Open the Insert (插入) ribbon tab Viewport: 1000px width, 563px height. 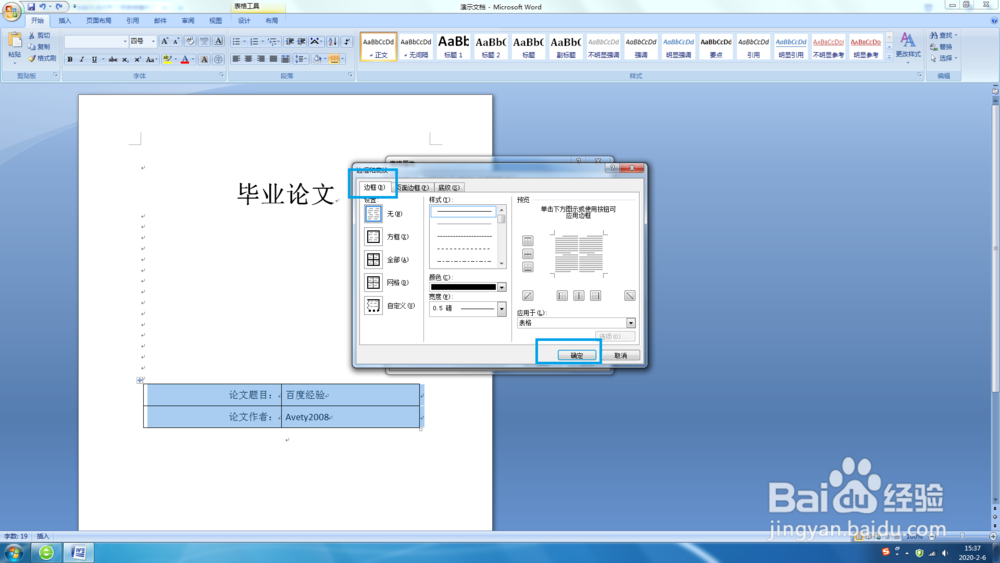click(x=65, y=21)
